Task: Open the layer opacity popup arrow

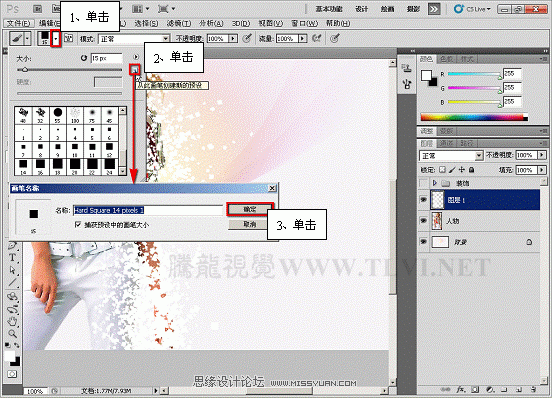Action: (542, 155)
